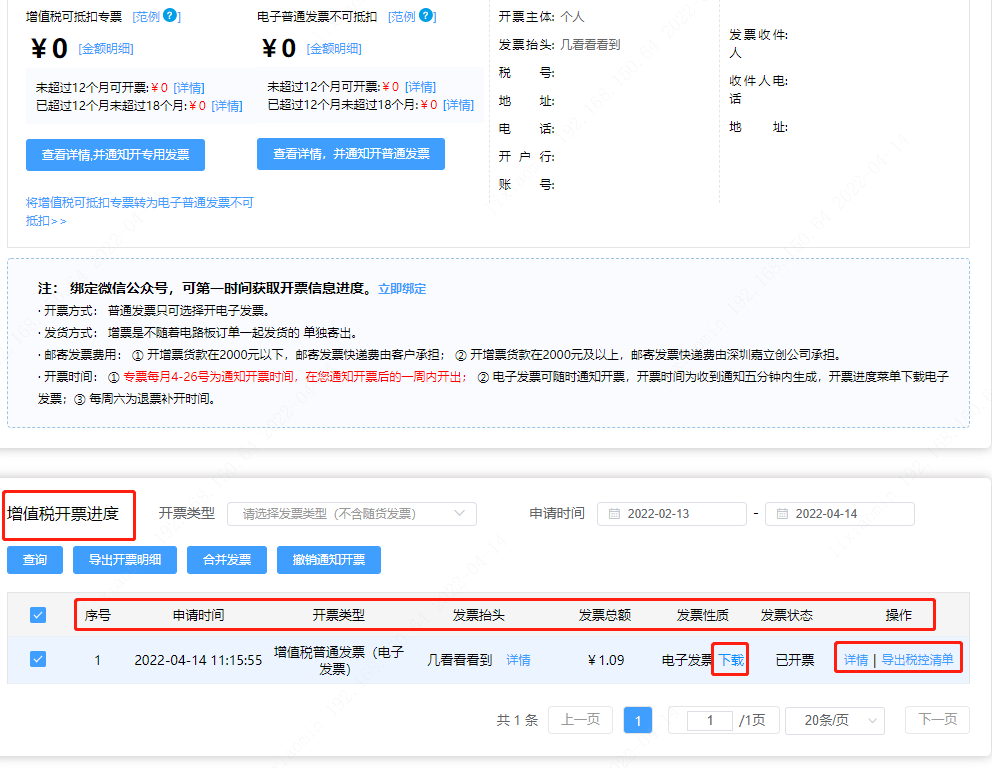Download the electronic invoice via 下载 link
Image resolution: width=992 pixels, height=768 pixels.
pyautogui.click(x=731, y=660)
